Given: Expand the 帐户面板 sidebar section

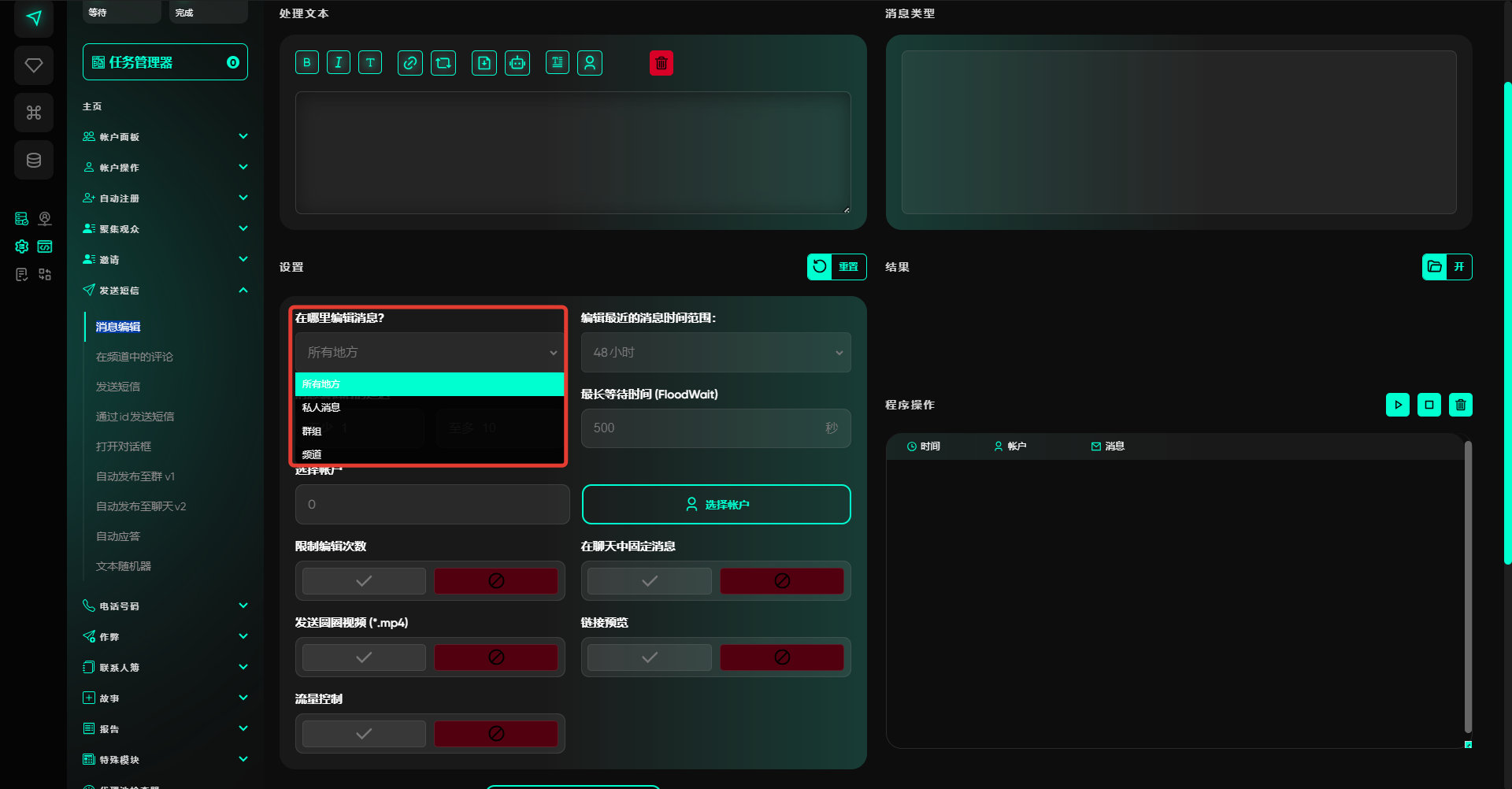Looking at the screenshot, I should pyautogui.click(x=165, y=137).
